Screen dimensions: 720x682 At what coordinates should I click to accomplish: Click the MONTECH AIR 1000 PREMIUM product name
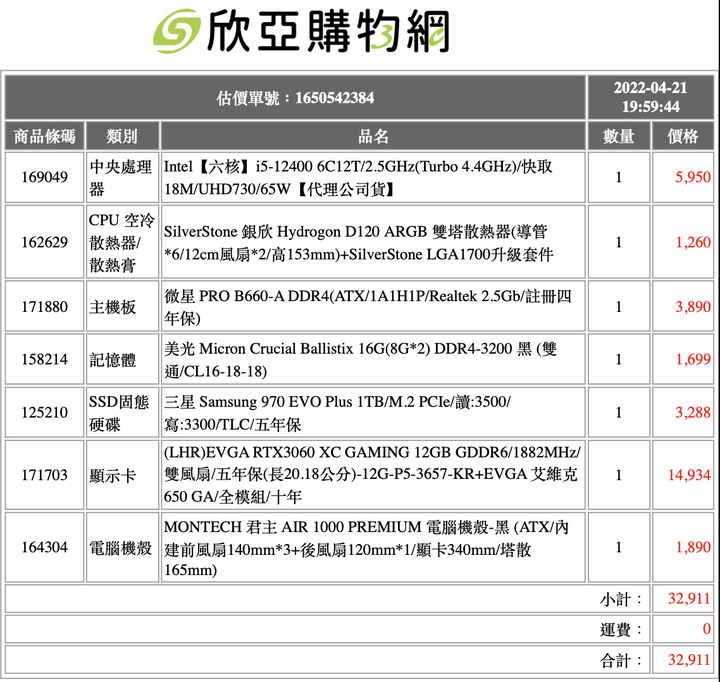(366, 548)
